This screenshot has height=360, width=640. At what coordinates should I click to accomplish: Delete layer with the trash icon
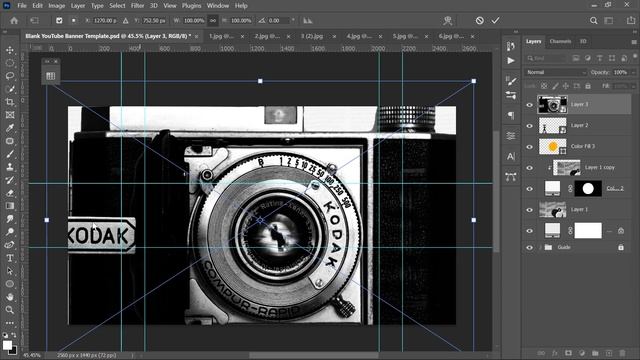622,353
